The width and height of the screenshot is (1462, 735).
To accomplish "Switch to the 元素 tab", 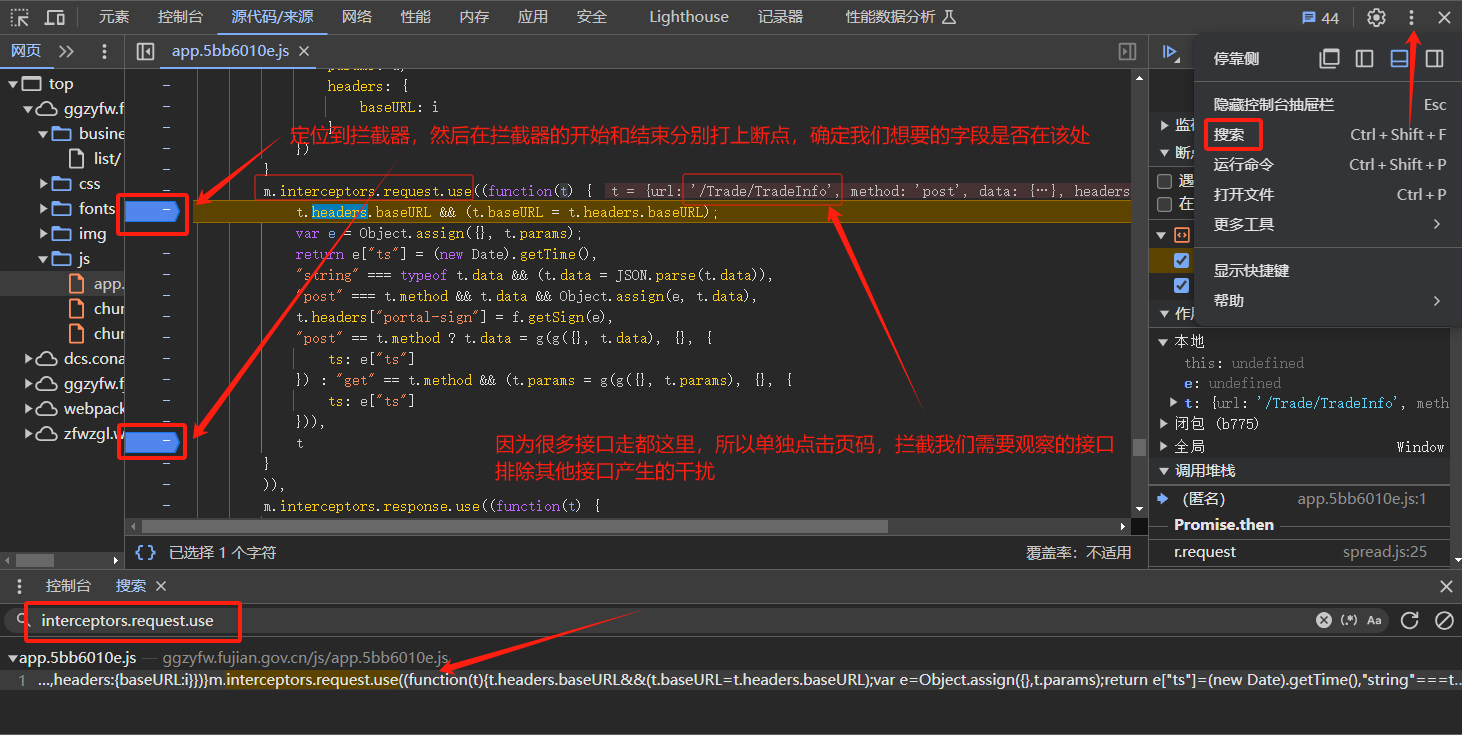I will pos(115,17).
